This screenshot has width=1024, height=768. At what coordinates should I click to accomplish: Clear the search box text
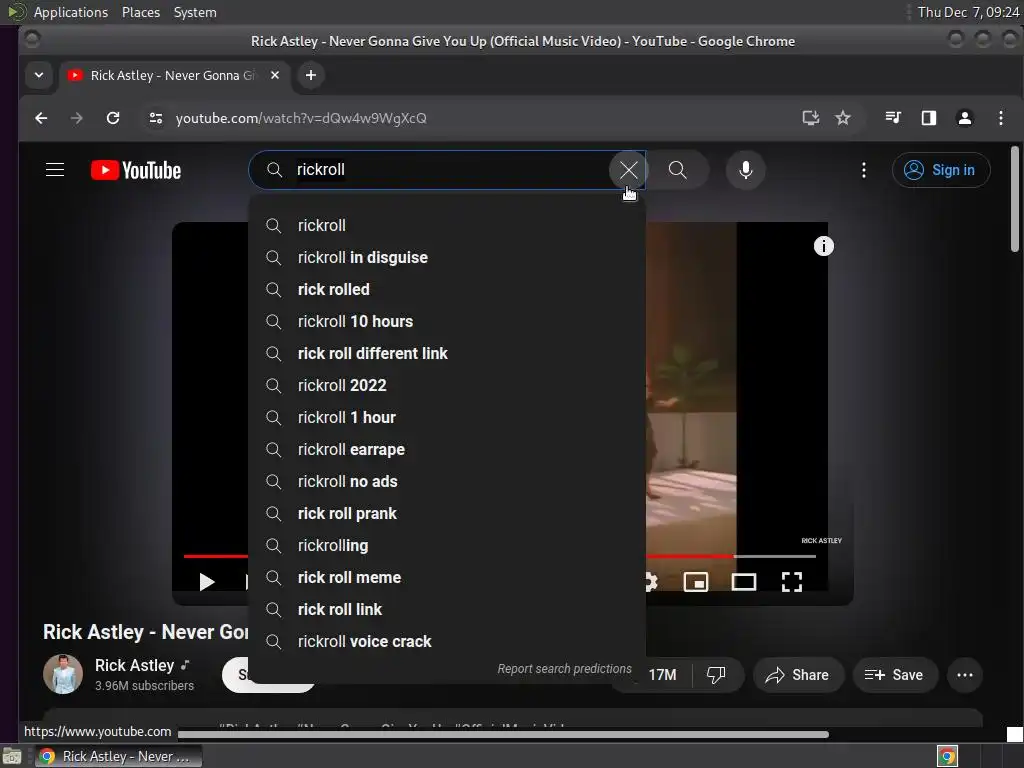(x=628, y=170)
